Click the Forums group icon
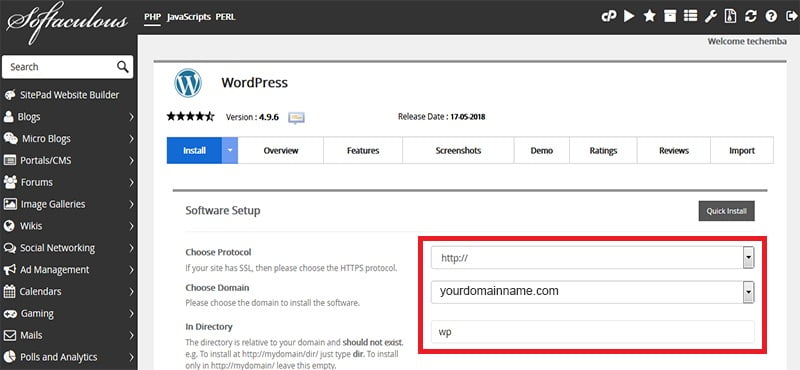The height and width of the screenshot is (370, 800). tap(10, 182)
